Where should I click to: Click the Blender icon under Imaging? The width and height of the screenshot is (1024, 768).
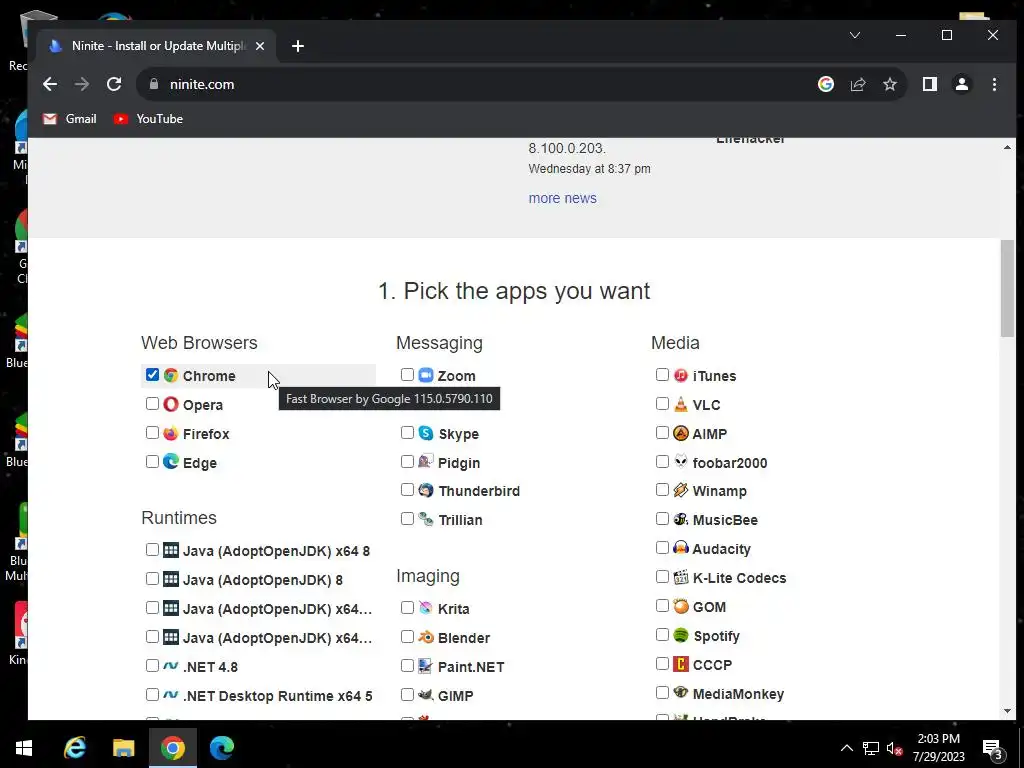point(426,637)
